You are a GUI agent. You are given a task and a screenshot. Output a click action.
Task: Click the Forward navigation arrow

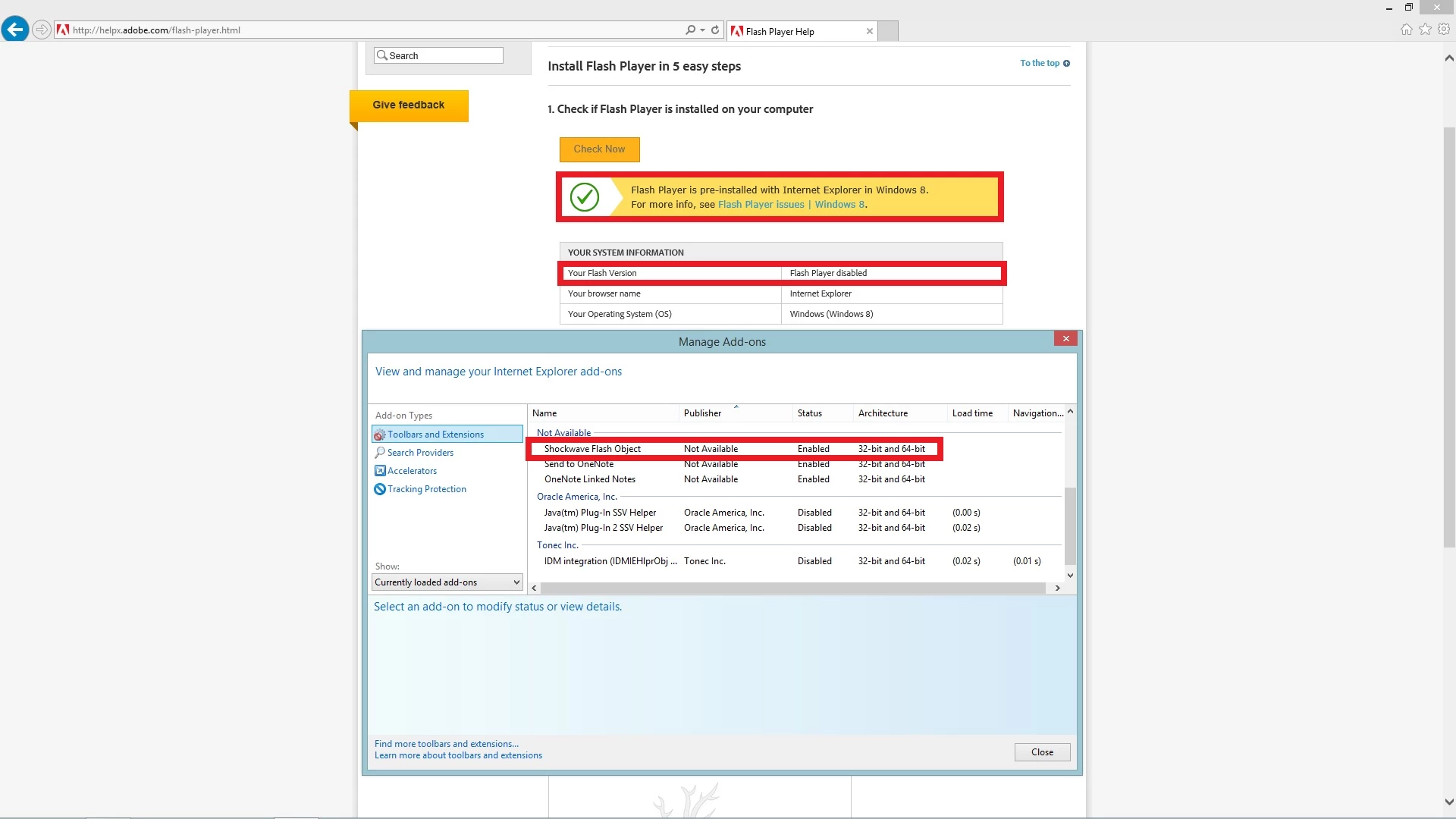point(42,30)
